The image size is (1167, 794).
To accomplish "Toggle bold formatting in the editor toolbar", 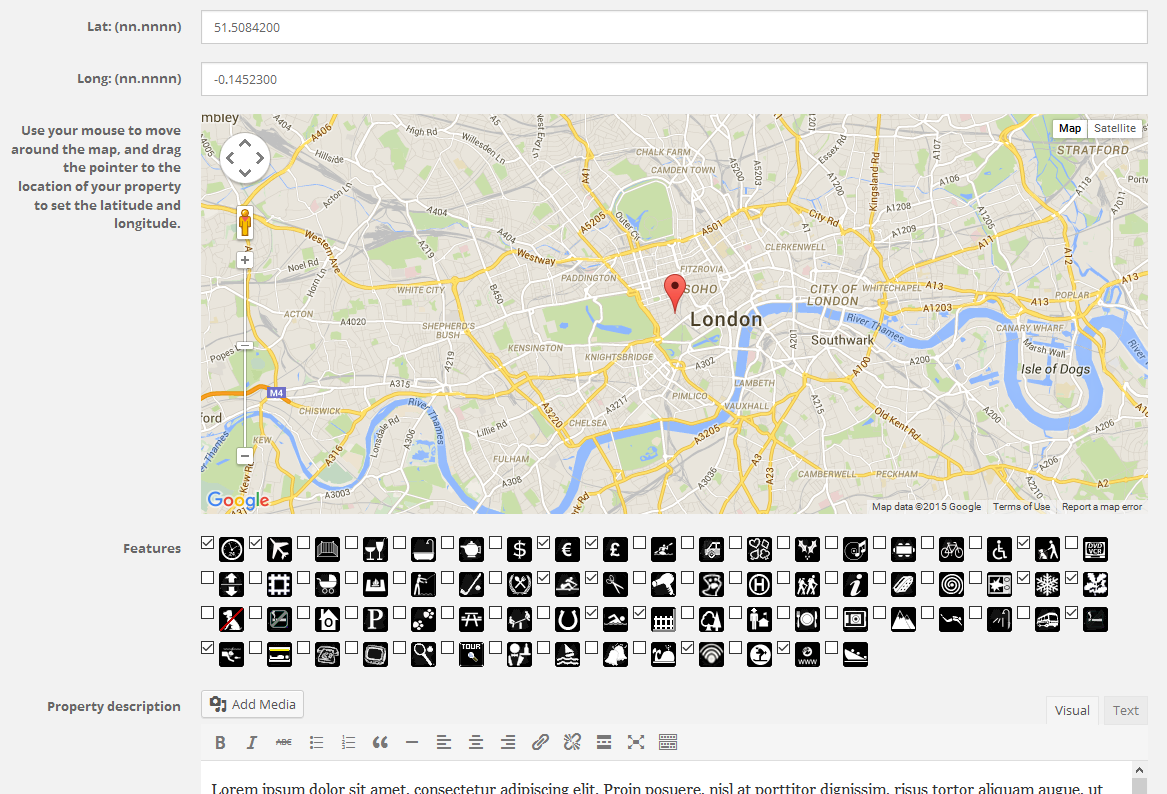I will click(220, 742).
